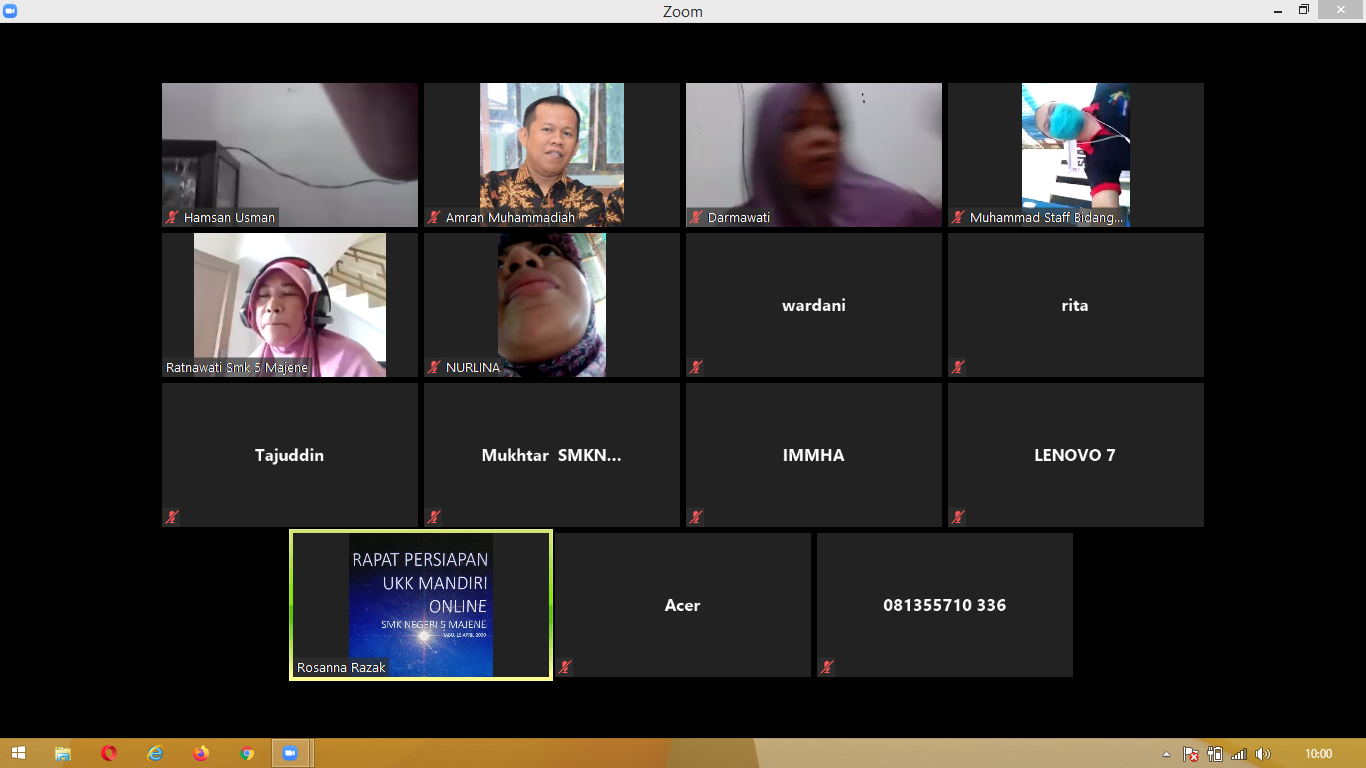Open File Explorer from the taskbar
1366x768 pixels.
tap(63, 753)
